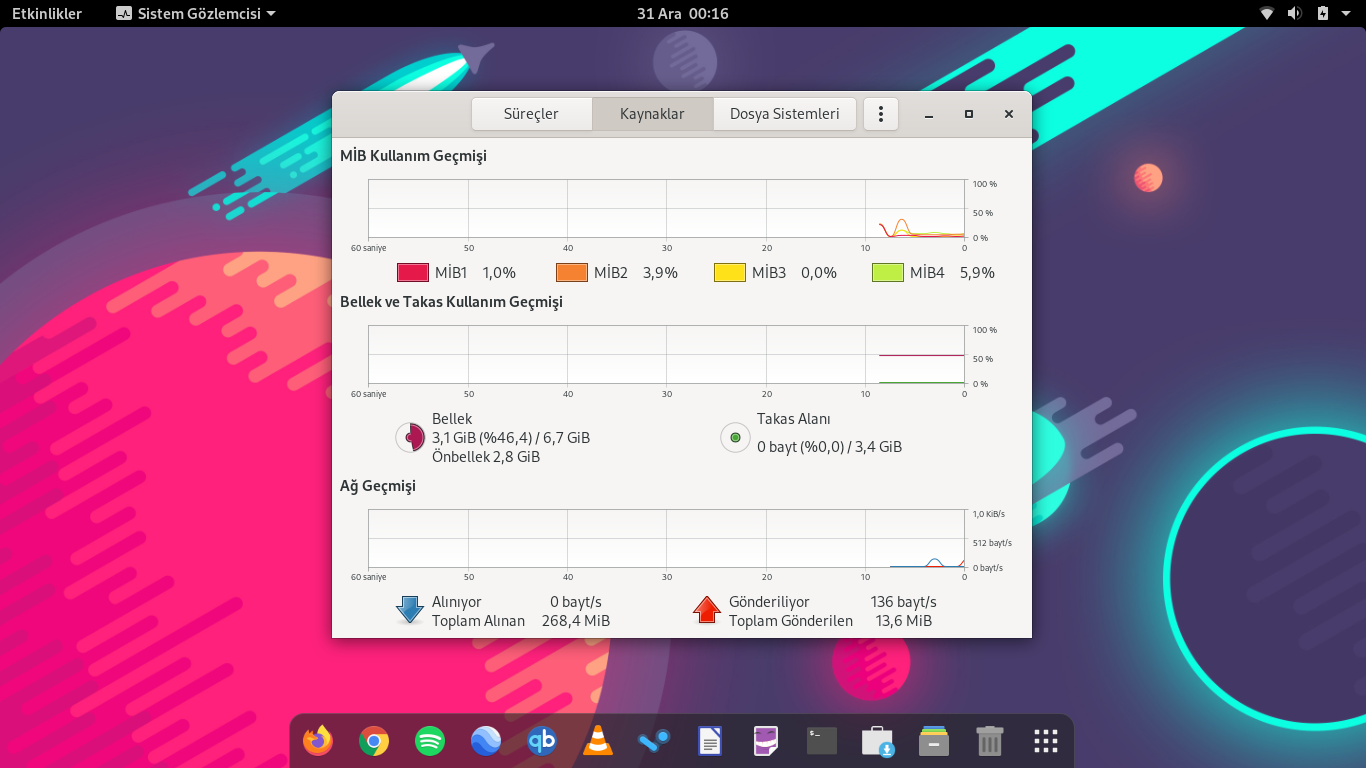This screenshot has width=1366, height=768.
Task: Open the Trash in the dock
Action: coord(990,741)
